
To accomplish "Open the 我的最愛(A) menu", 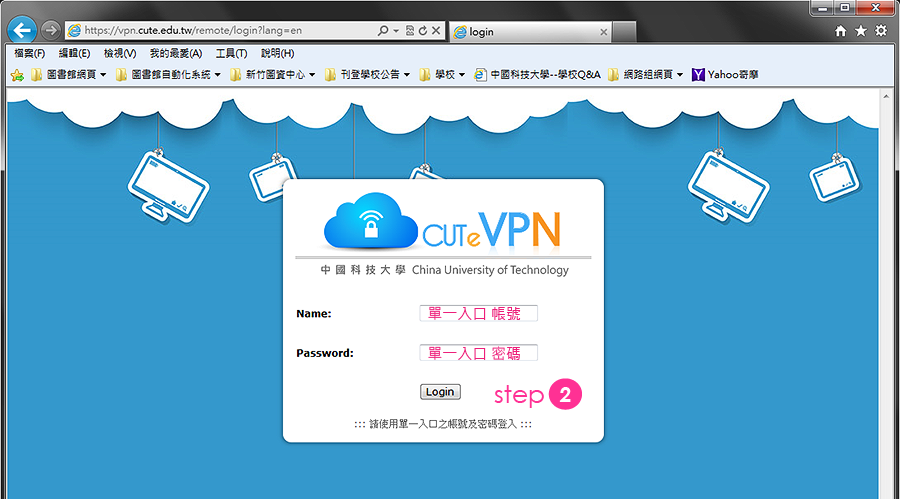I will tap(176, 53).
